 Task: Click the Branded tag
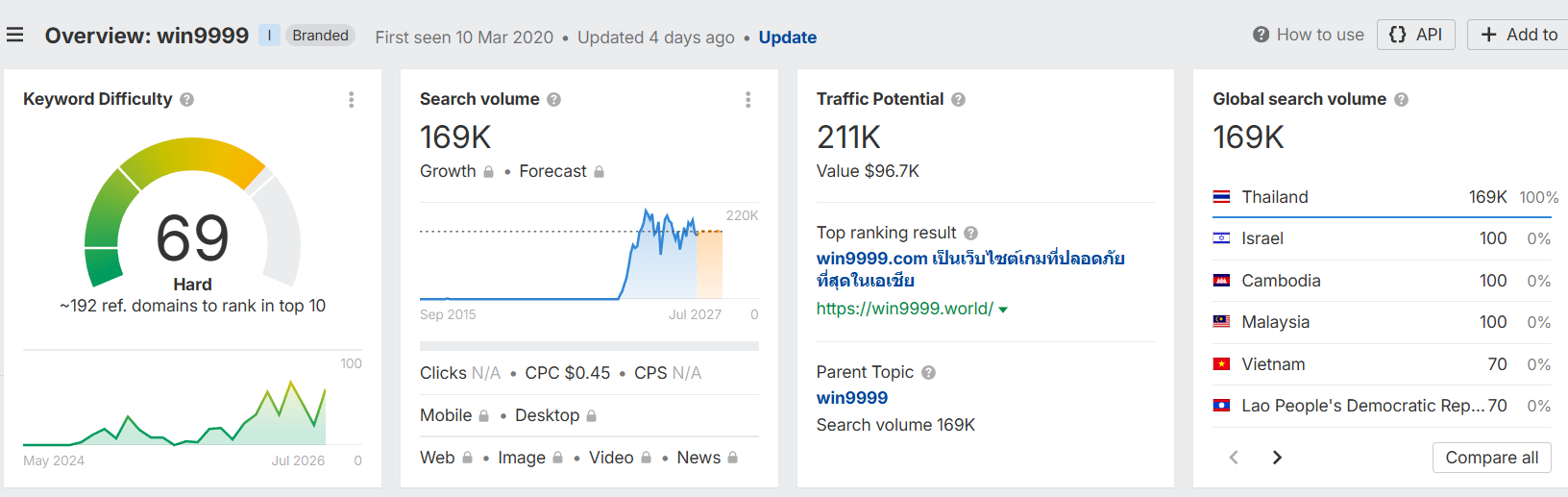coord(321,36)
